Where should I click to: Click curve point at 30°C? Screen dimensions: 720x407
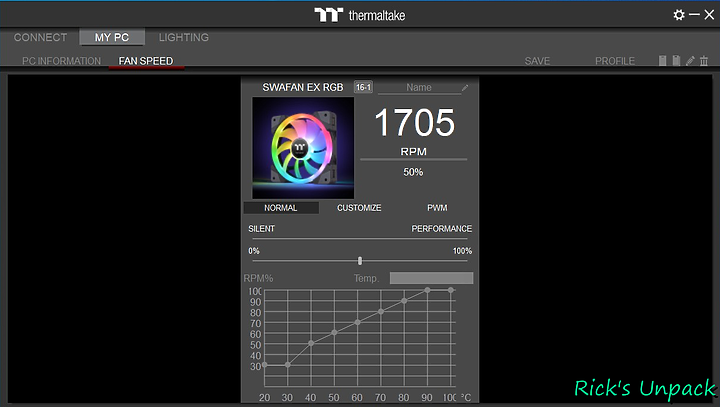tap(287, 365)
